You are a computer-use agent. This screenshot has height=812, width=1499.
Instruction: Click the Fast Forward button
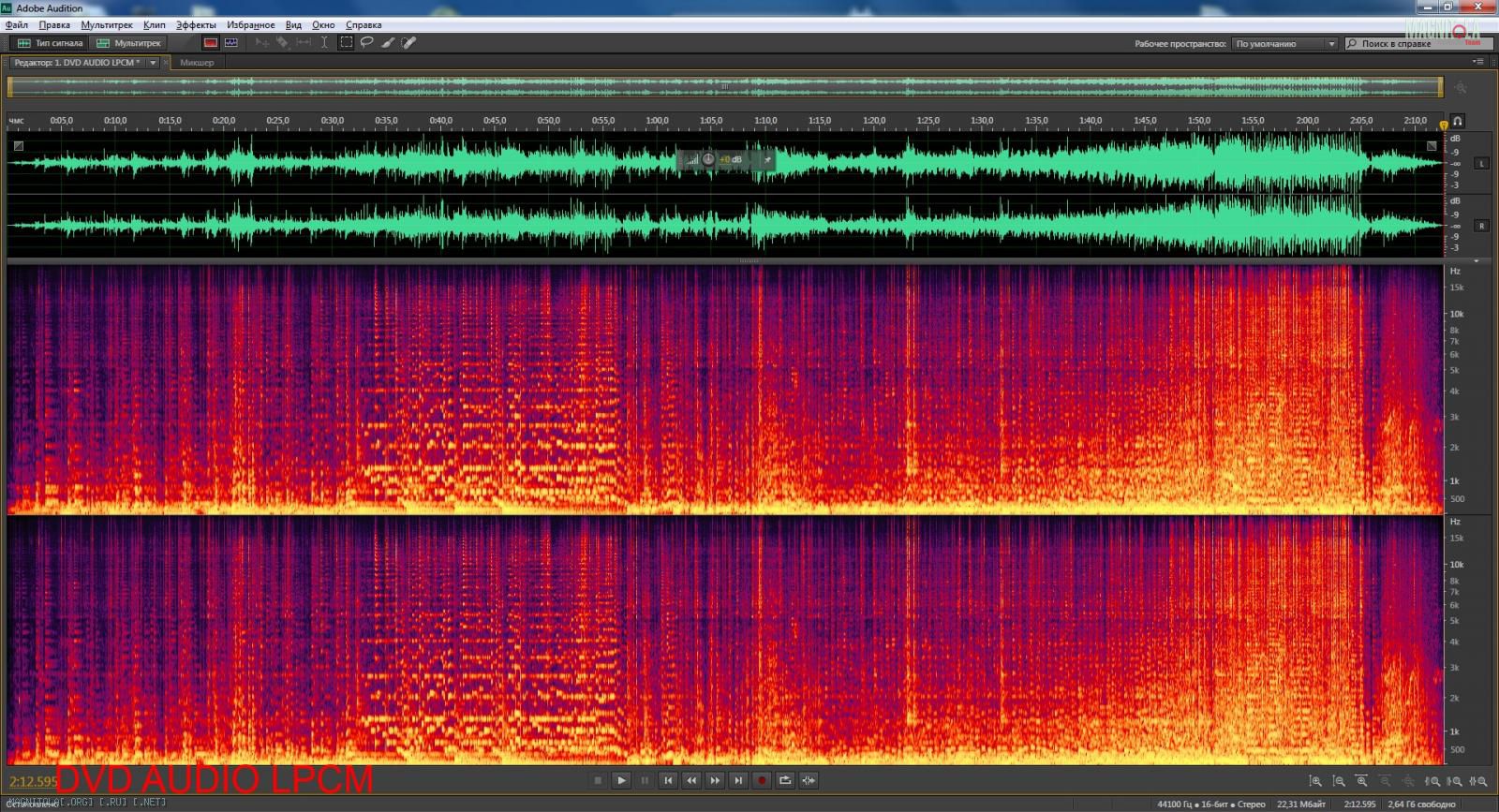(x=715, y=780)
